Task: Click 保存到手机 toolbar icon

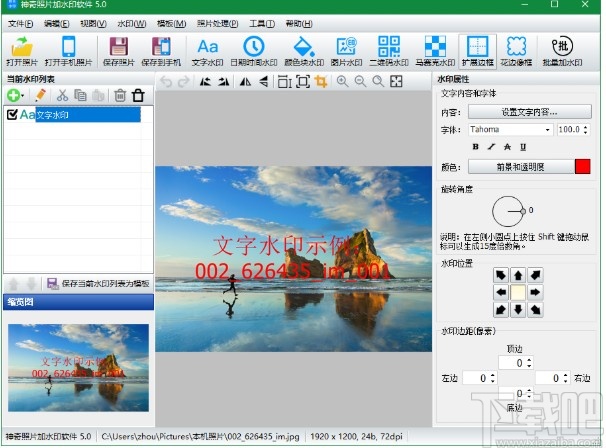Action: pyautogui.click(x=161, y=51)
